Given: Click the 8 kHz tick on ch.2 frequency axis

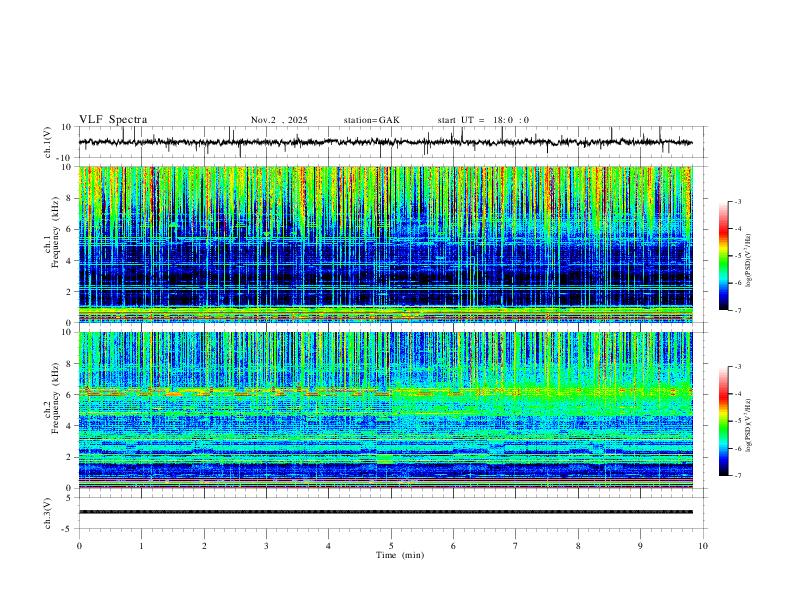Looking at the screenshot, I should coord(69,364).
